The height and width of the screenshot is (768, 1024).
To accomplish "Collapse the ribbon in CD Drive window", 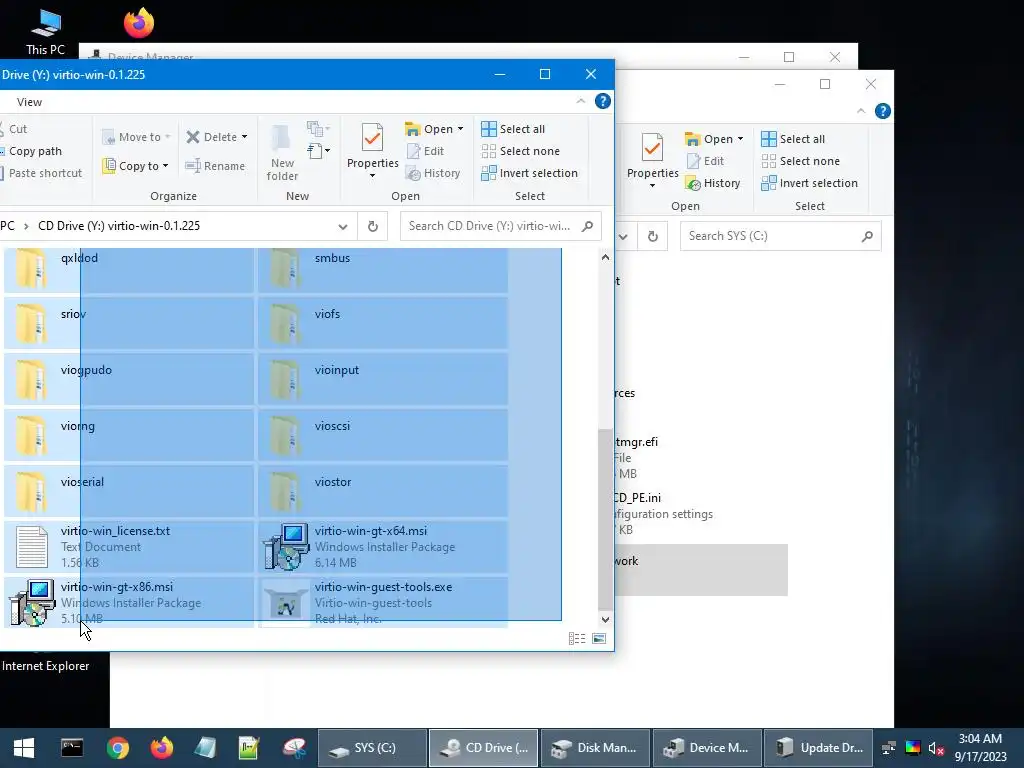I will [x=581, y=101].
